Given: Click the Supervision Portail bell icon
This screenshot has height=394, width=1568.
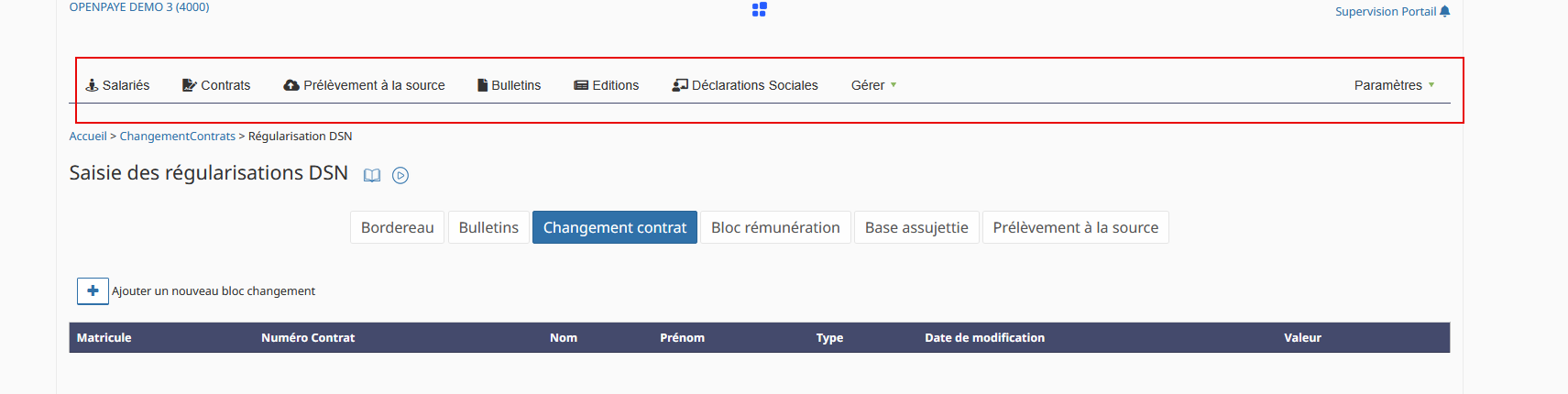Looking at the screenshot, I should [1444, 11].
